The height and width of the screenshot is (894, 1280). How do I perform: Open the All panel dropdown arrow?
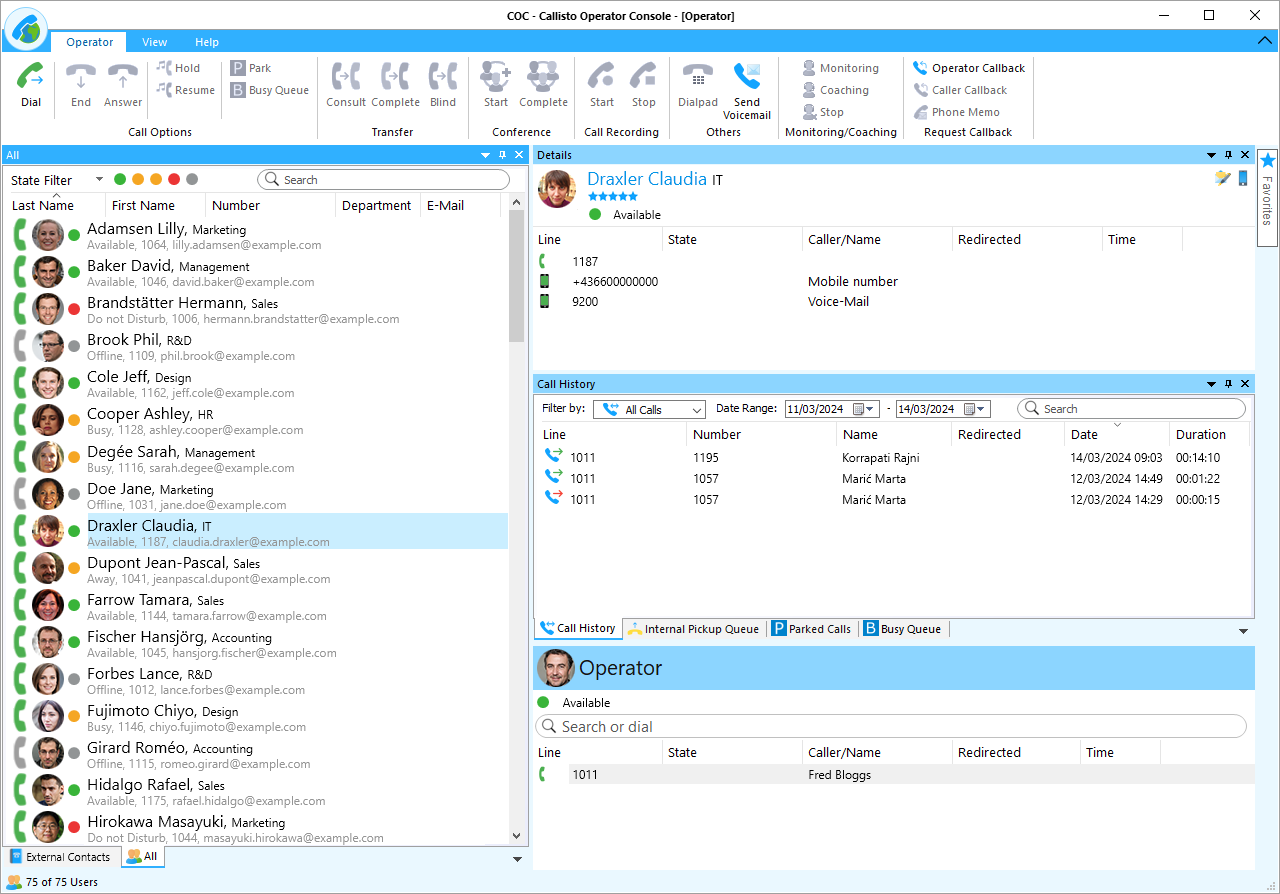[x=485, y=155]
